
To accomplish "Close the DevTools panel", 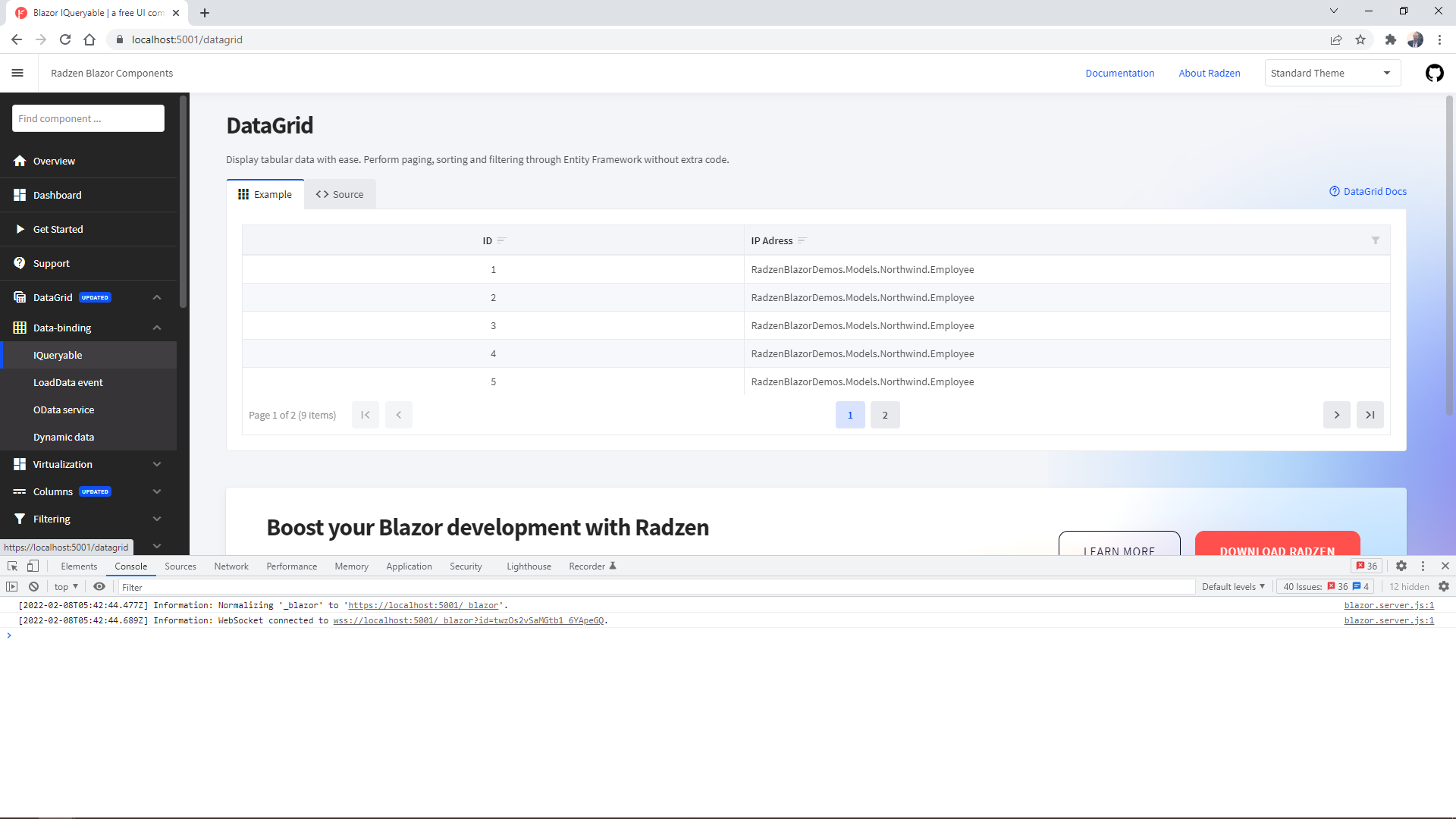I will point(1445,566).
